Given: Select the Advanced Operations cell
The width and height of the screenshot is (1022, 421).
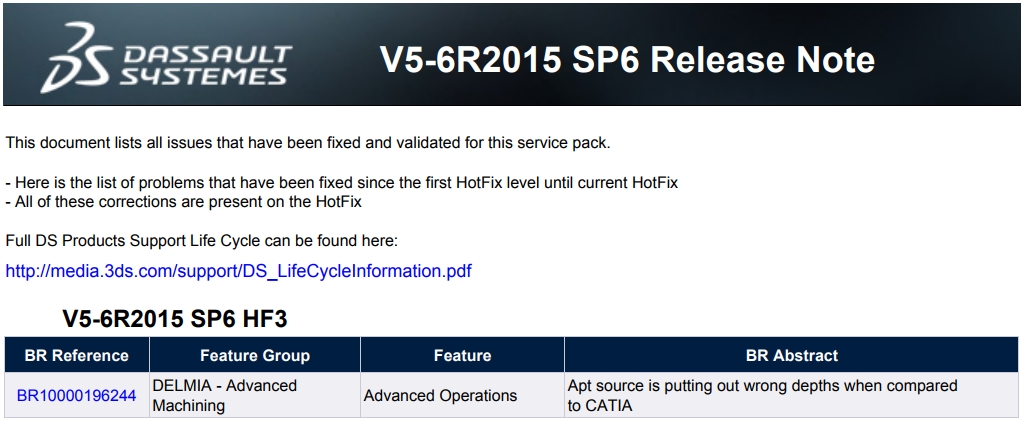Looking at the screenshot, I should (462, 395).
